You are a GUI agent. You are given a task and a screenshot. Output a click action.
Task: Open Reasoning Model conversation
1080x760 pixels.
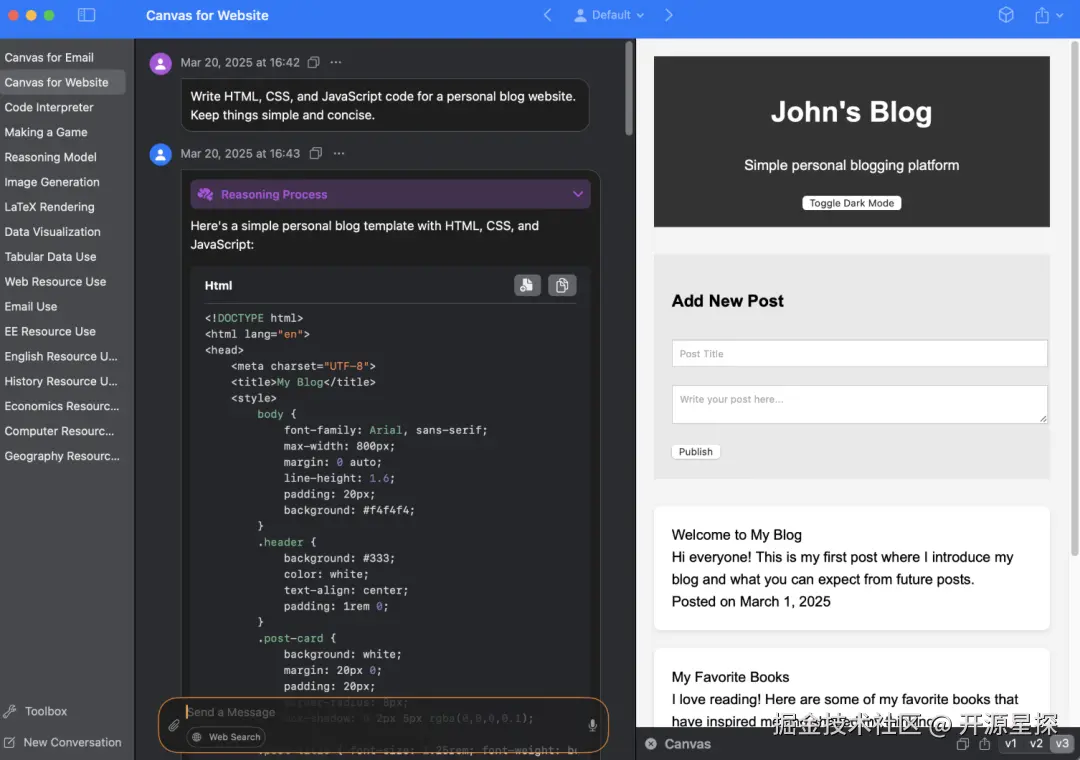[x=63, y=156]
